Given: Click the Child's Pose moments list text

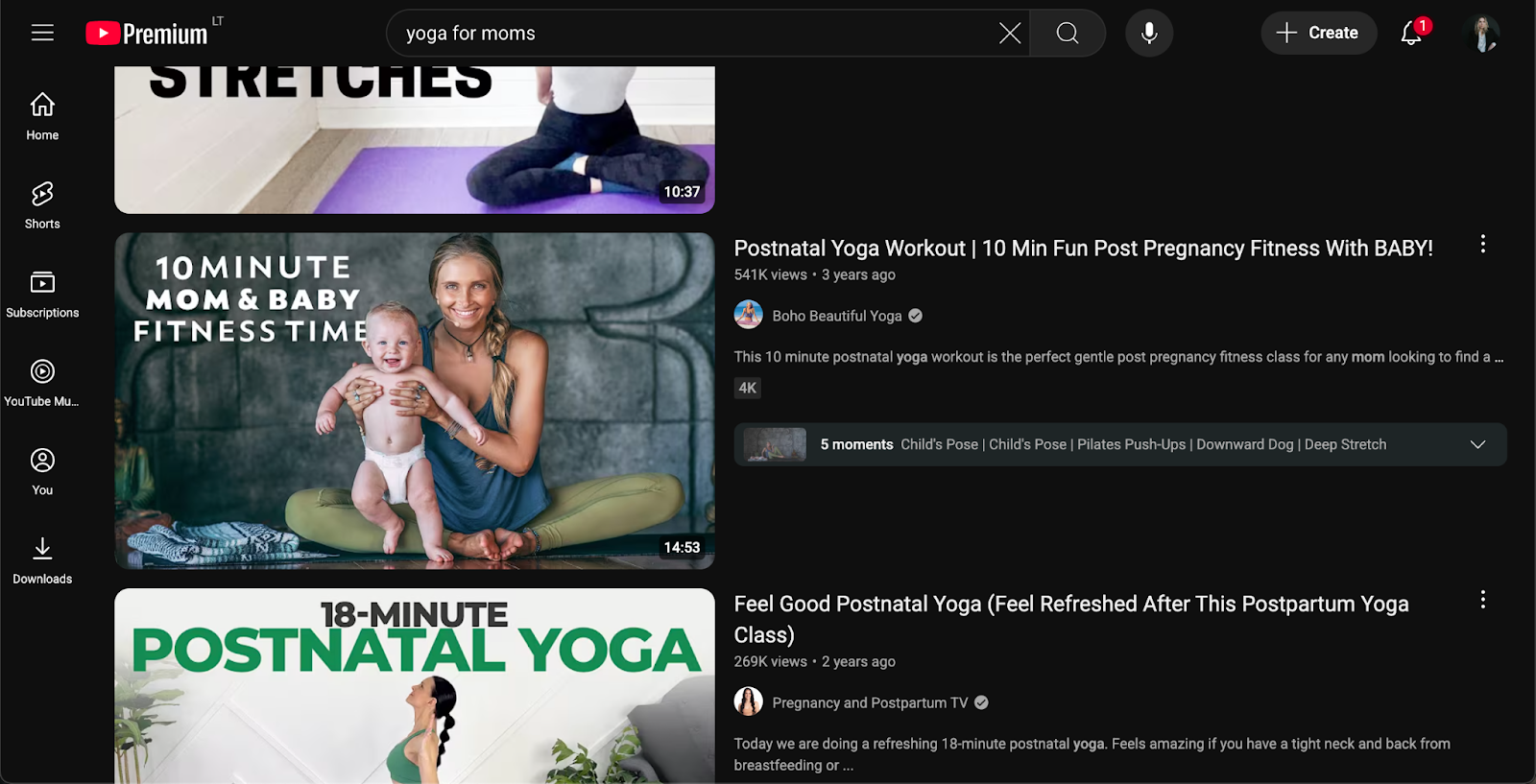Looking at the screenshot, I should [1143, 444].
